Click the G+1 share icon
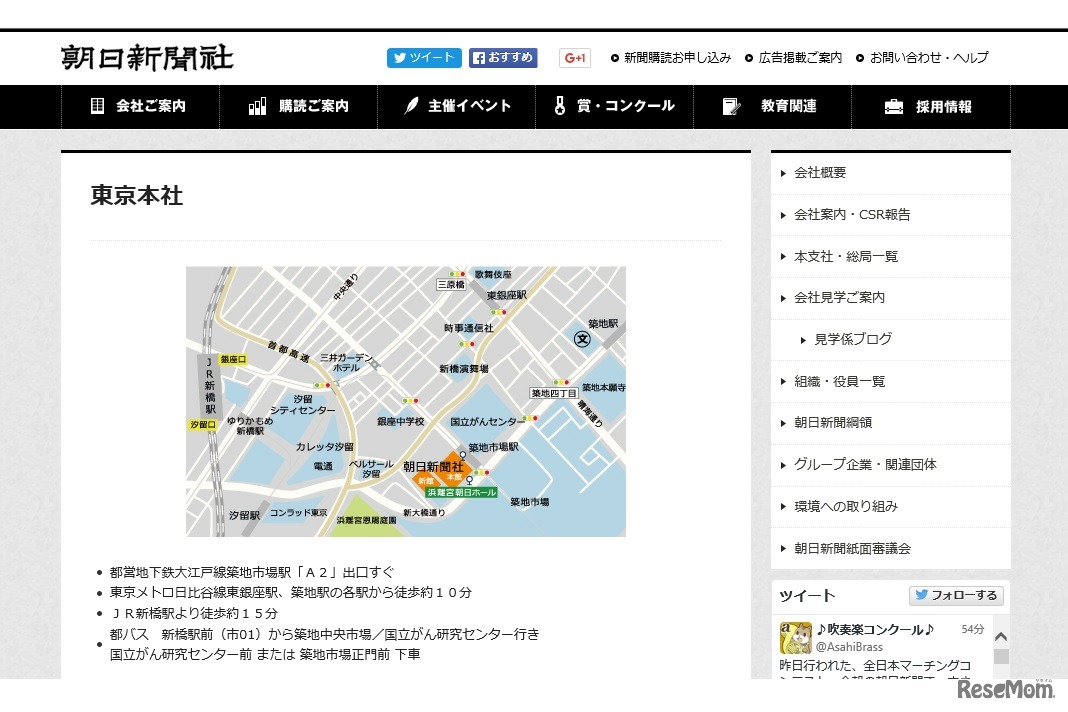 574,58
